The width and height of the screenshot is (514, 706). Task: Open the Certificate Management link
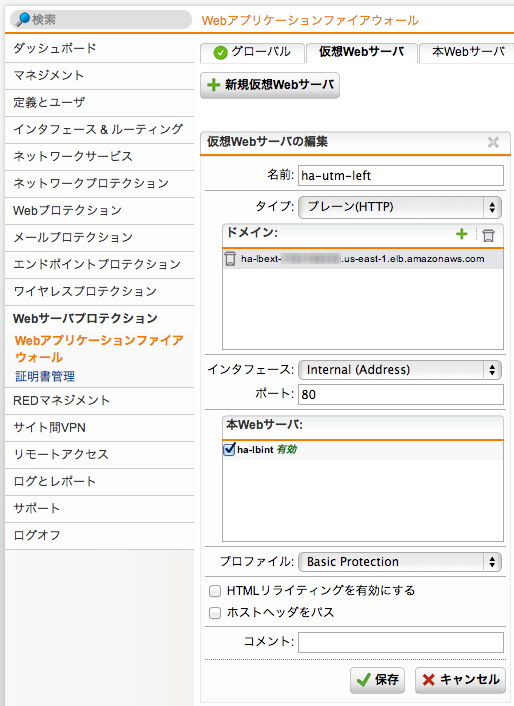(45, 376)
